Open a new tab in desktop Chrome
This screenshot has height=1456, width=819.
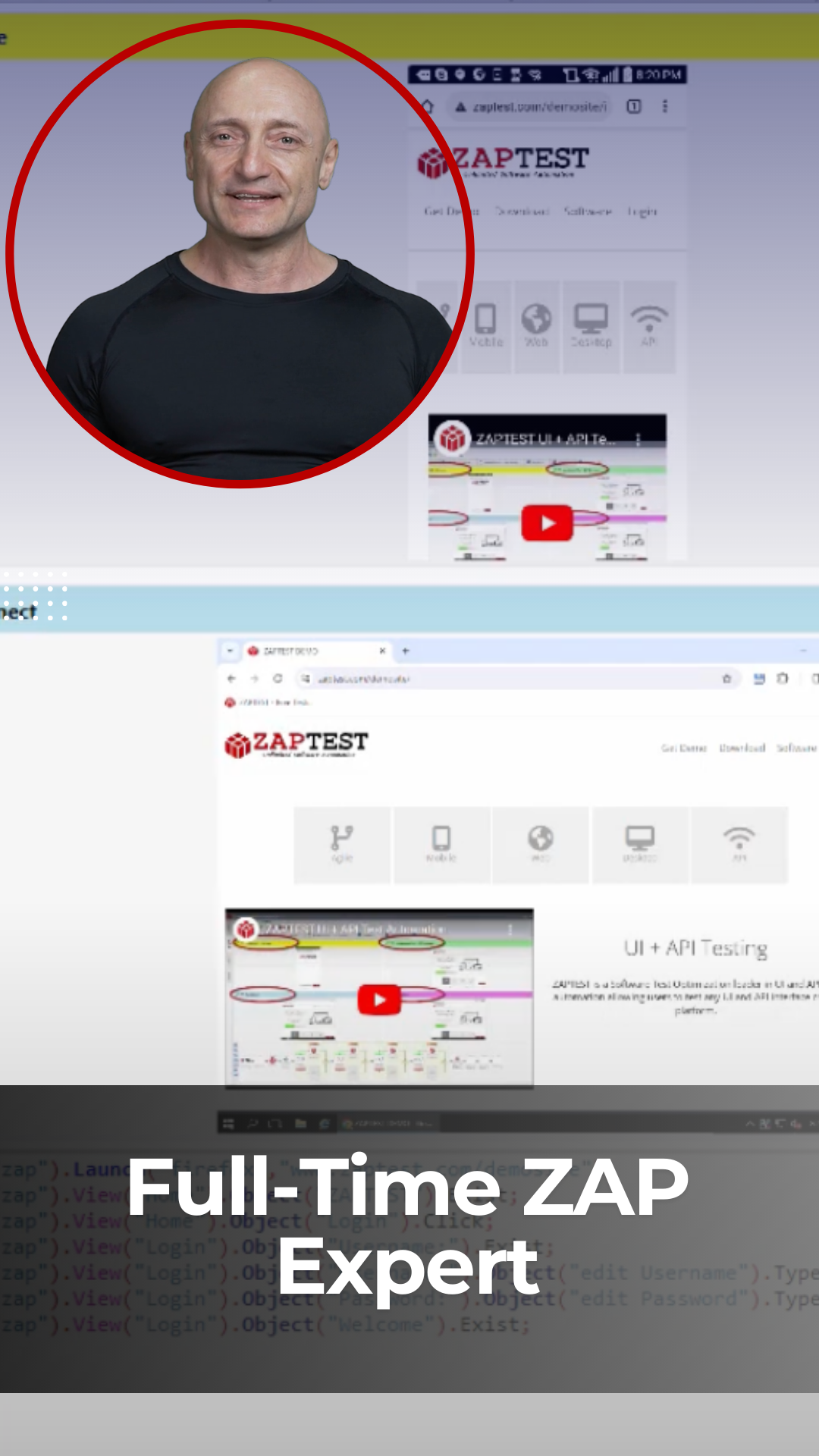(x=406, y=651)
